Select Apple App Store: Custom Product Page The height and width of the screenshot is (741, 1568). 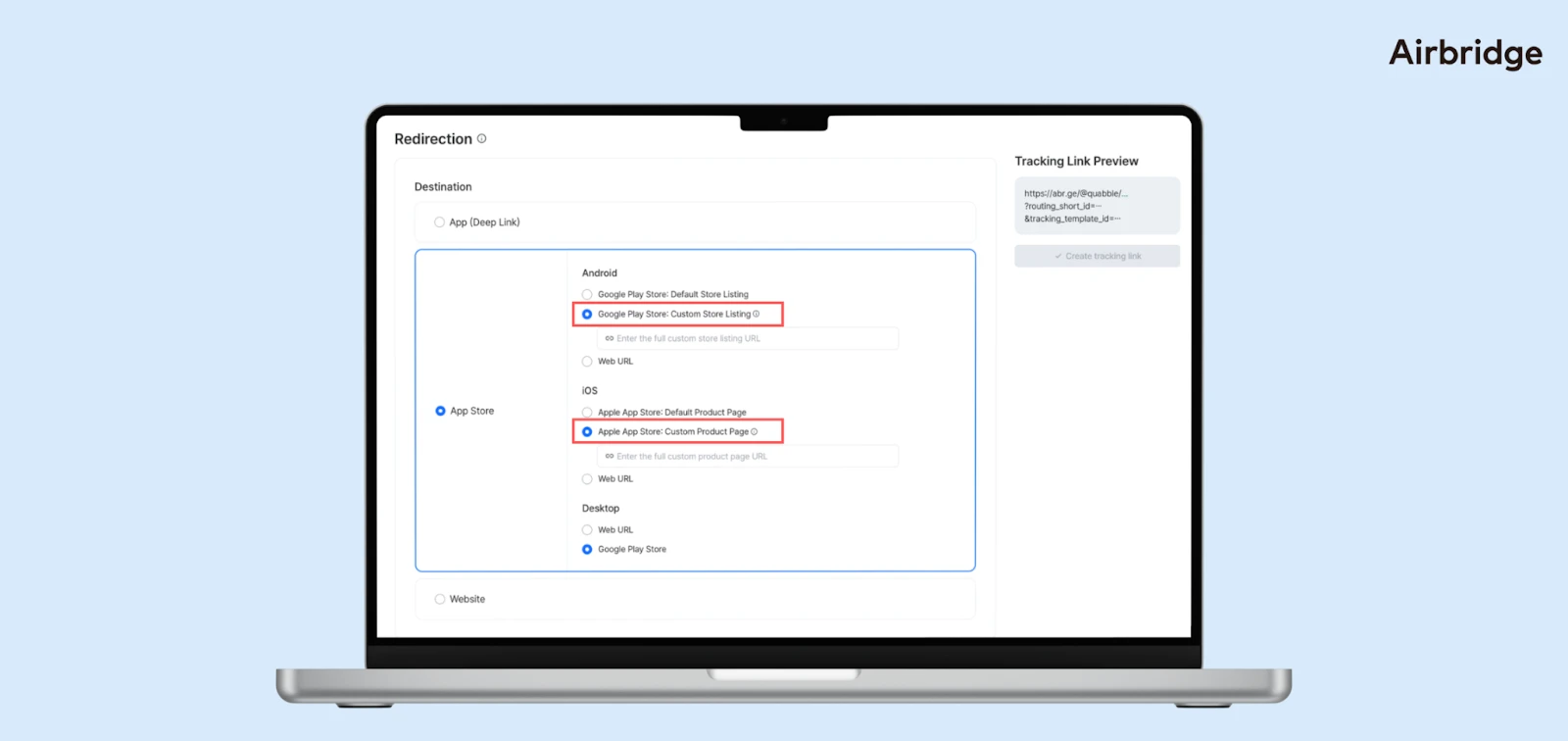coord(587,432)
